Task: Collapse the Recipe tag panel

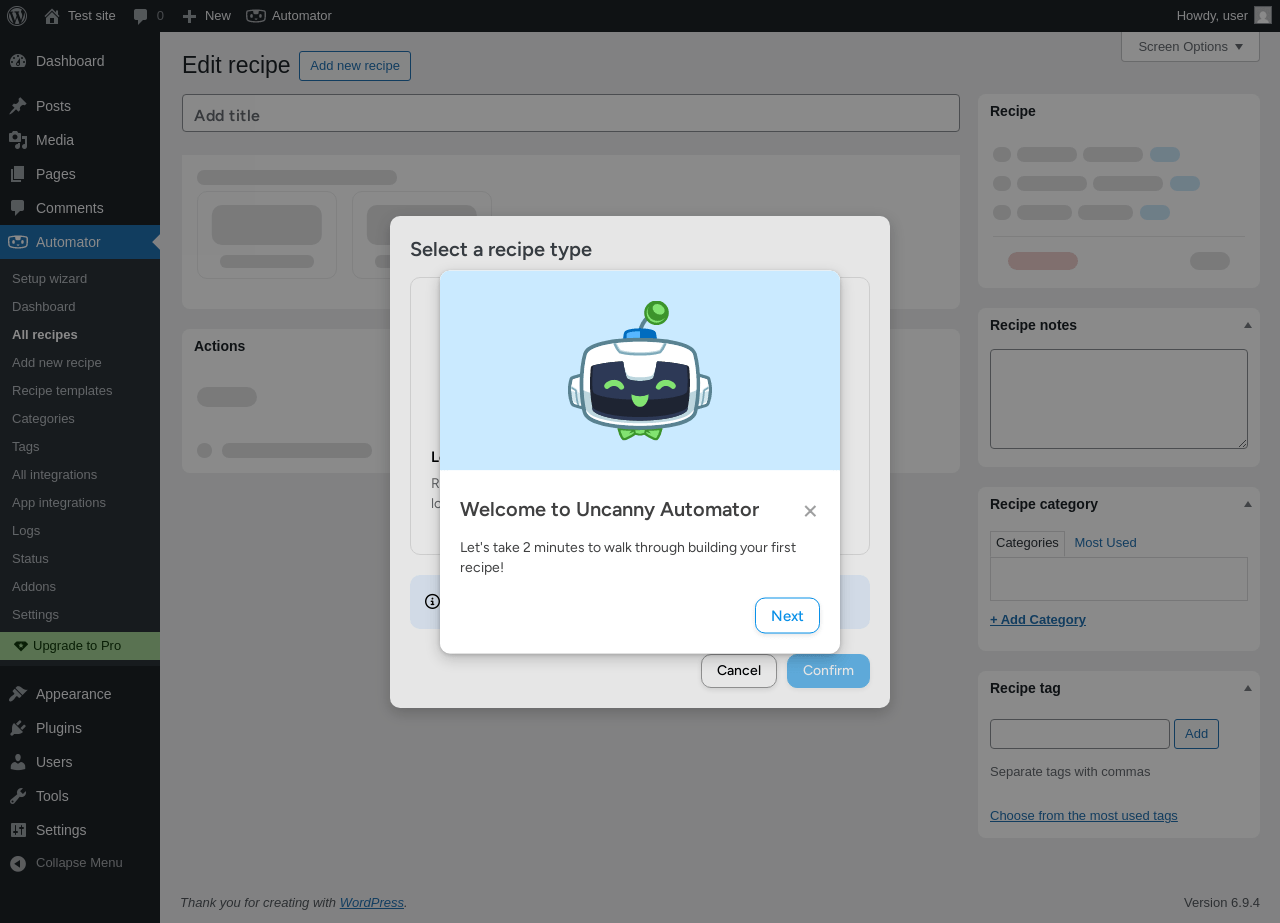Action: [1247, 688]
